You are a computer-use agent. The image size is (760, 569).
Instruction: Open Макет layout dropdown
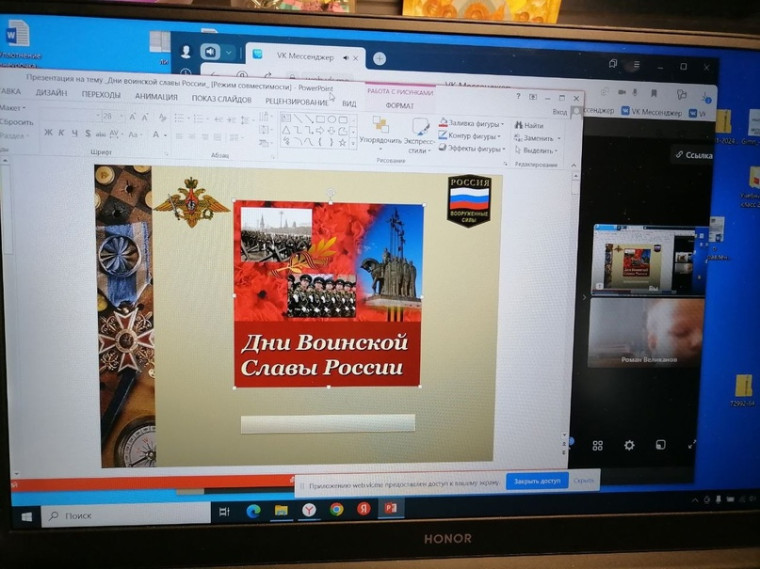(13, 107)
